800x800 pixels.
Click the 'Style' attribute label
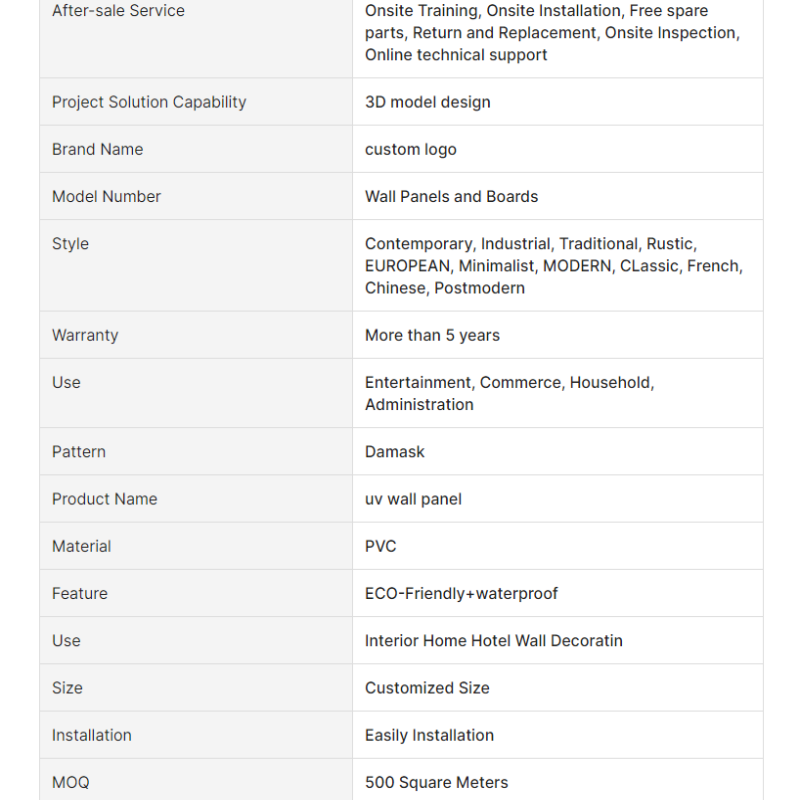(70, 244)
